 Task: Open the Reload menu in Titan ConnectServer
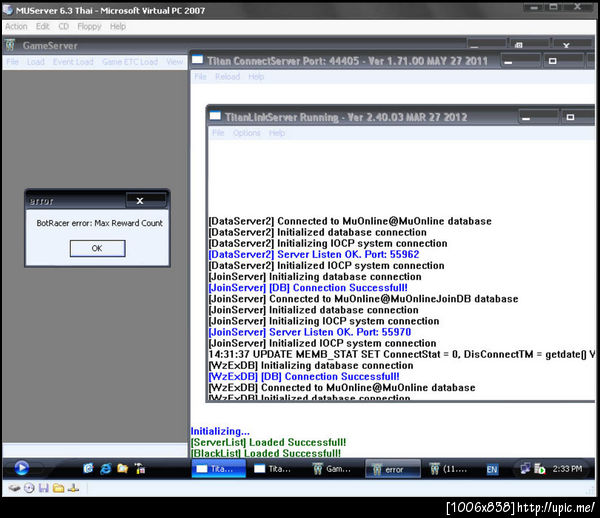tap(227, 77)
